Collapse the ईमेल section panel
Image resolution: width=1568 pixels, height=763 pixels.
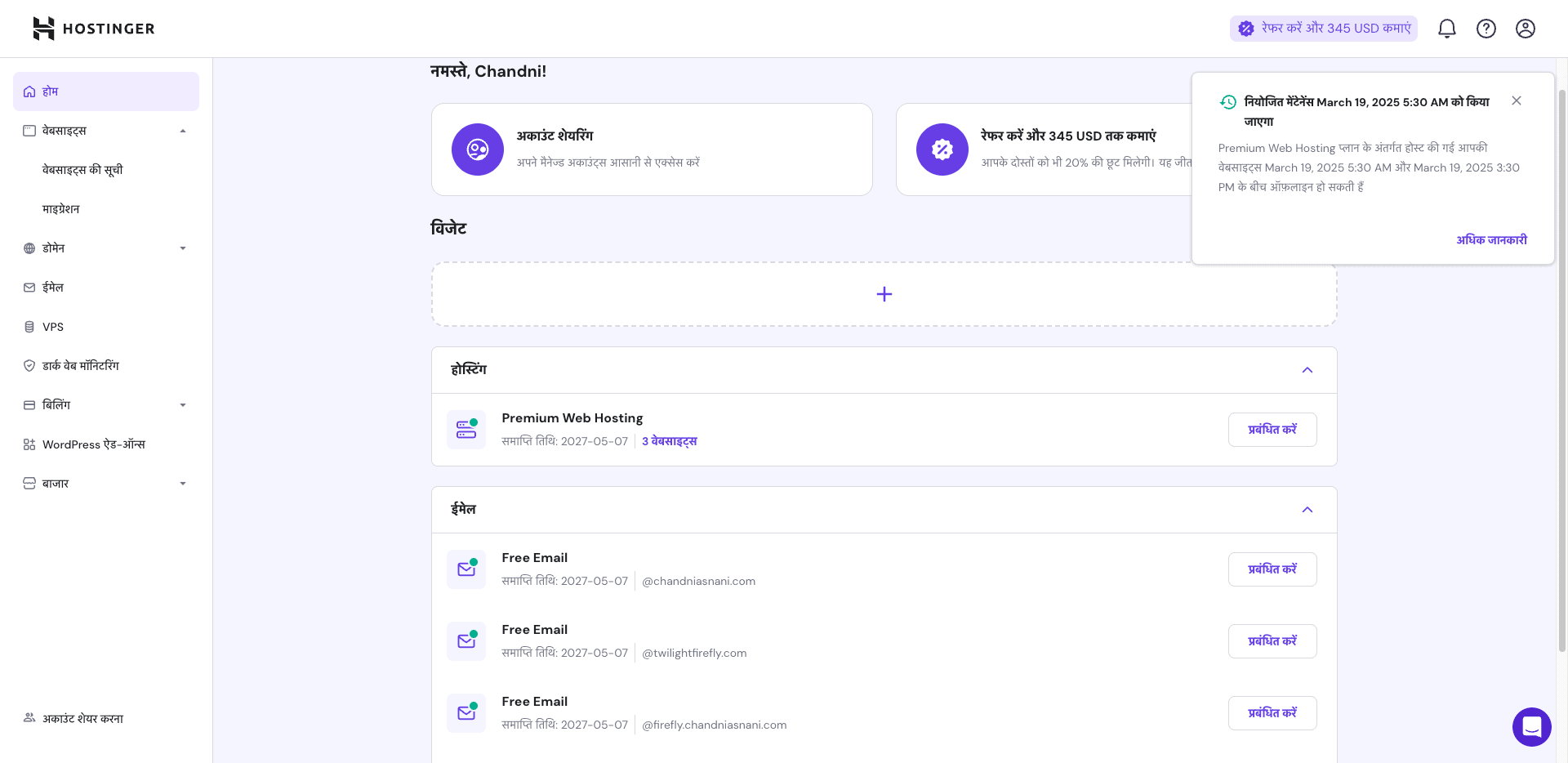tap(1307, 510)
